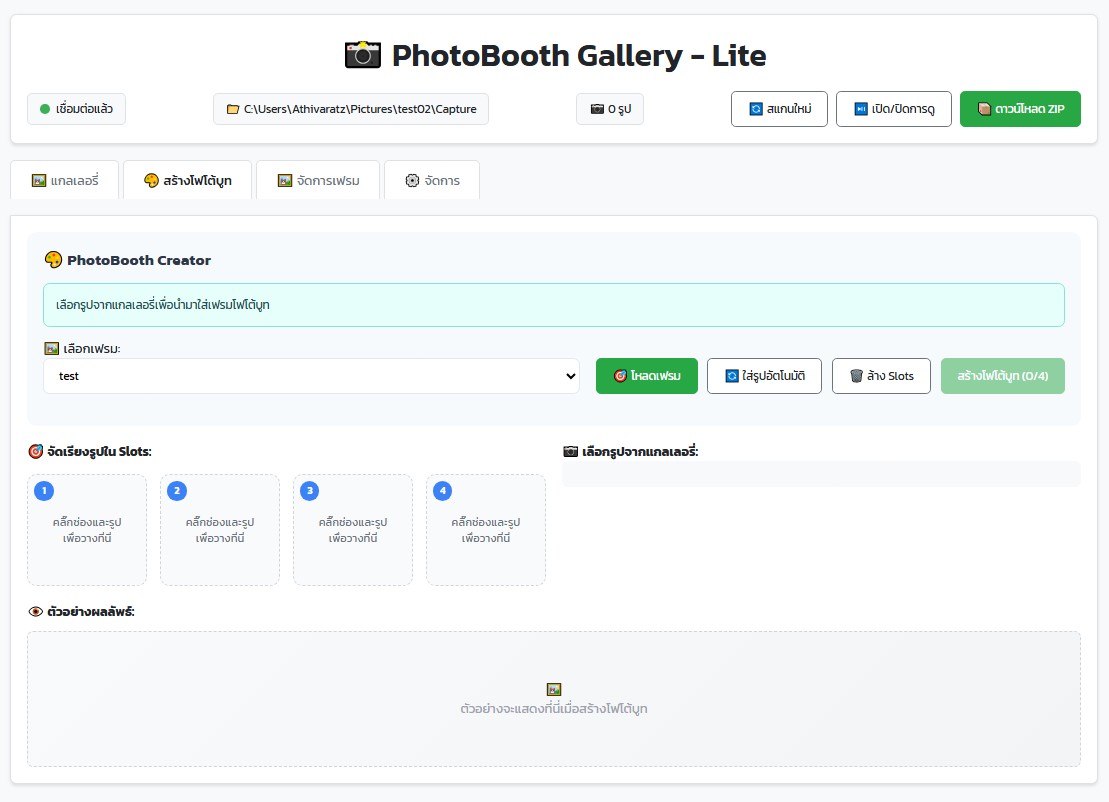Click empty slot 2 placeholder
Image resolution: width=1109 pixels, height=802 pixels.
pyautogui.click(x=220, y=530)
